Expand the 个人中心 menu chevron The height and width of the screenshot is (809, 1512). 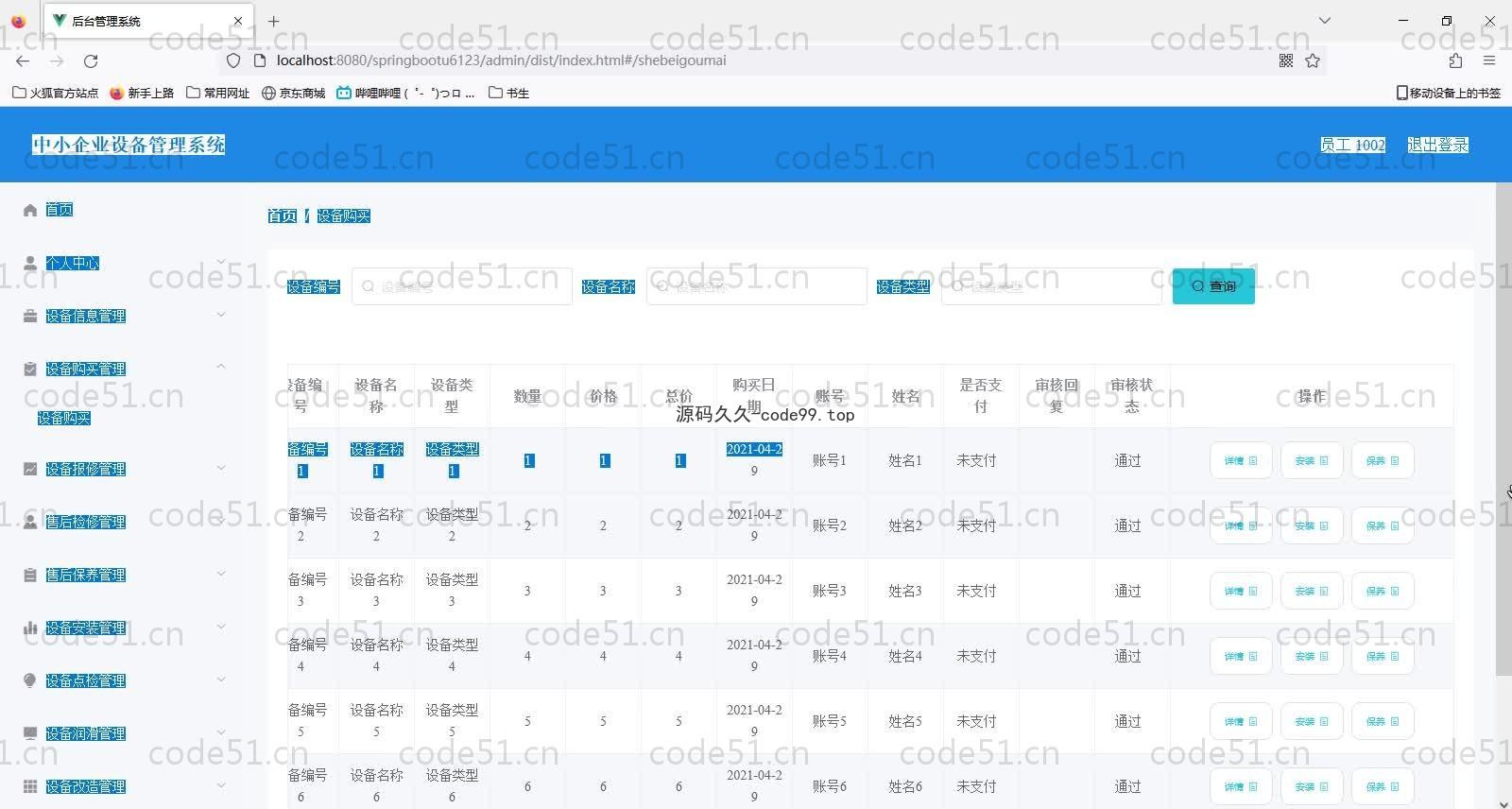point(221,262)
